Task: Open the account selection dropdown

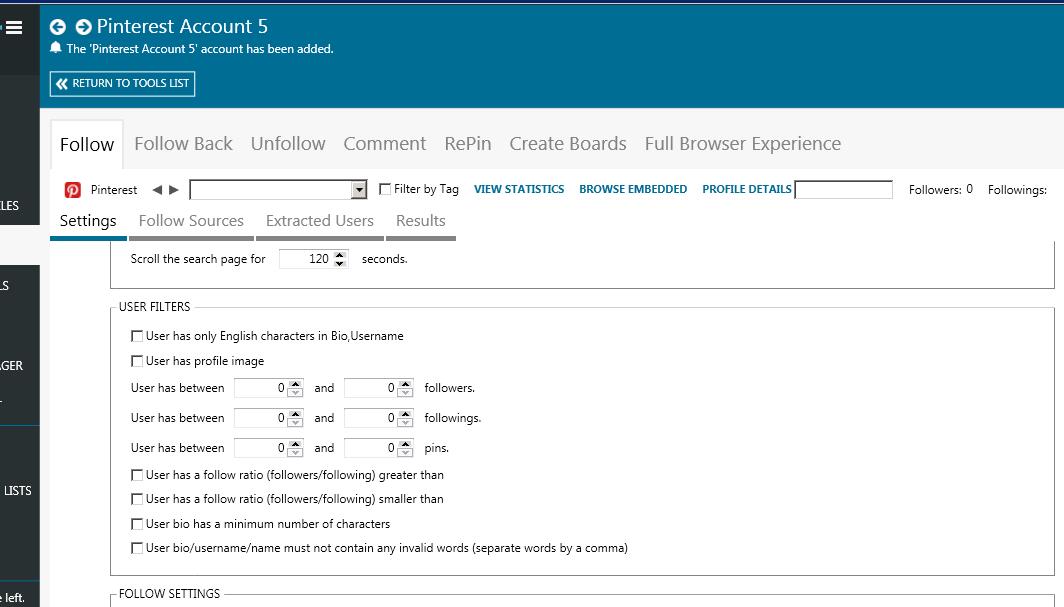Action: (359, 190)
